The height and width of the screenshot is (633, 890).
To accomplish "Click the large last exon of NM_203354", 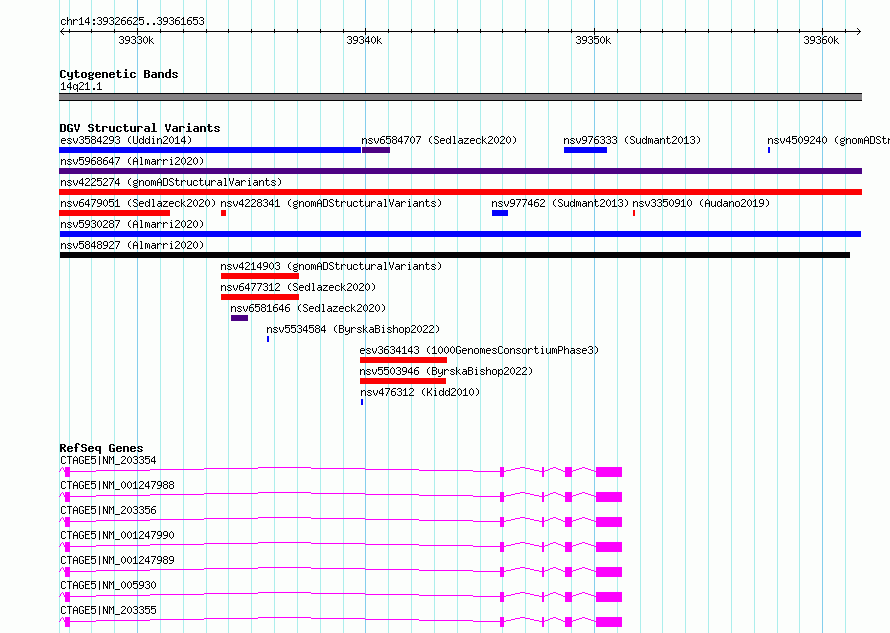I will pyautogui.click(x=608, y=472).
